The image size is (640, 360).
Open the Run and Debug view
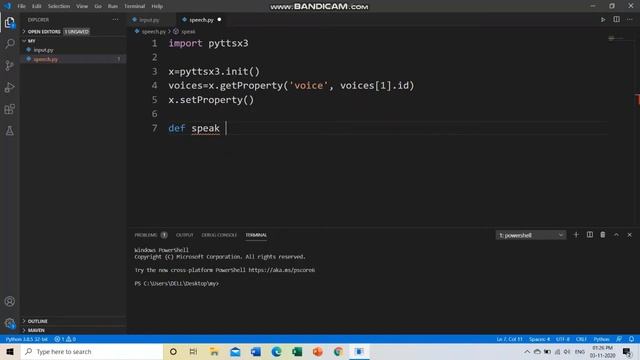click(9, 87)
